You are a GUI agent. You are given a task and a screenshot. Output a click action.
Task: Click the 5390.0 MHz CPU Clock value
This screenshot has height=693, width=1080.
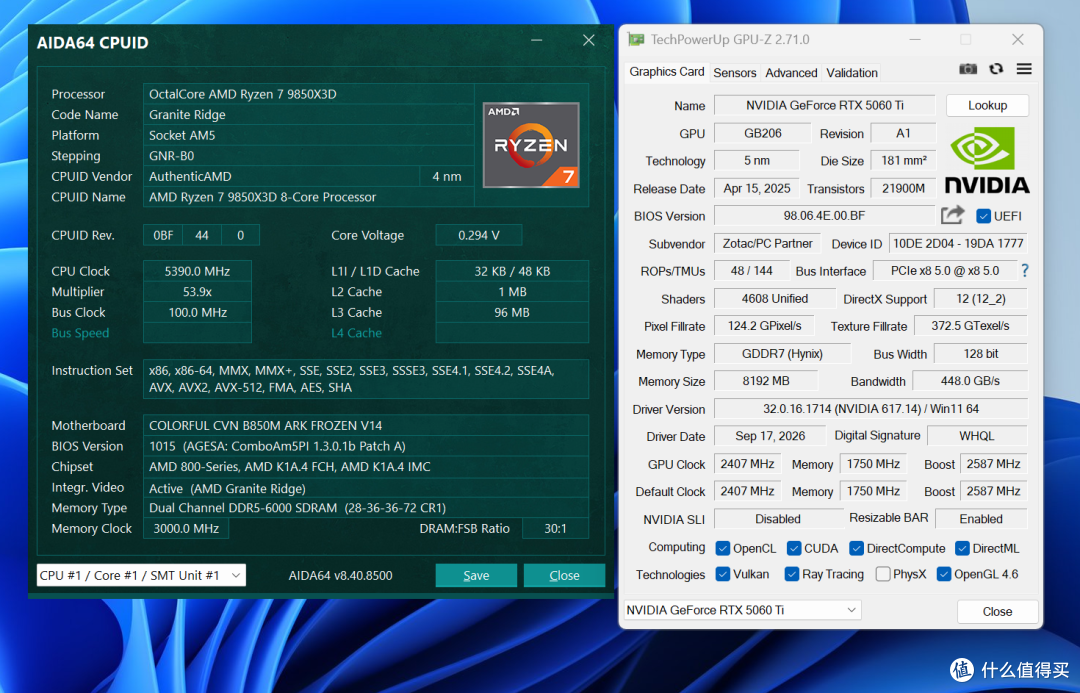[x=197, y=271]
